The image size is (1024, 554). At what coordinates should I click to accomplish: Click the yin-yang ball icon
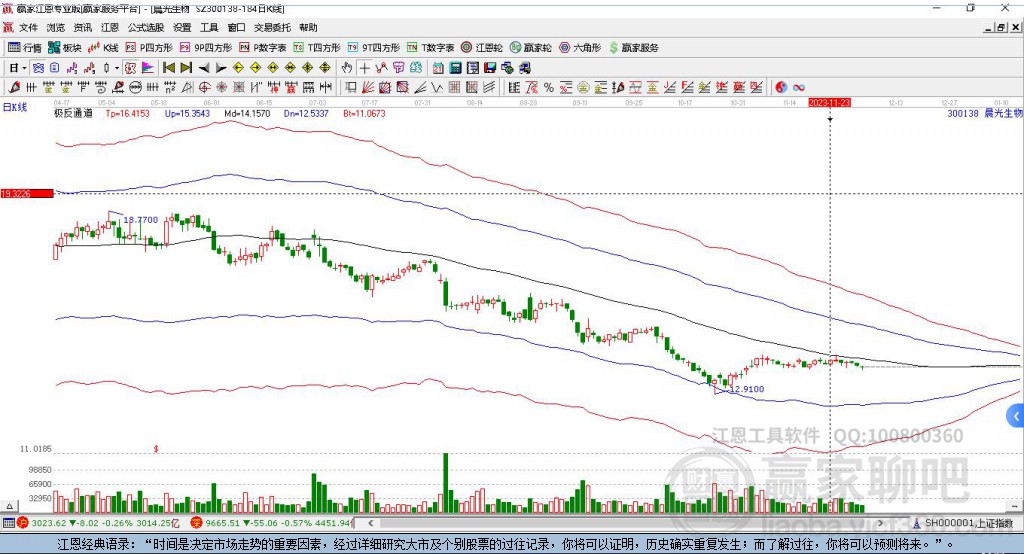[781, 88]
